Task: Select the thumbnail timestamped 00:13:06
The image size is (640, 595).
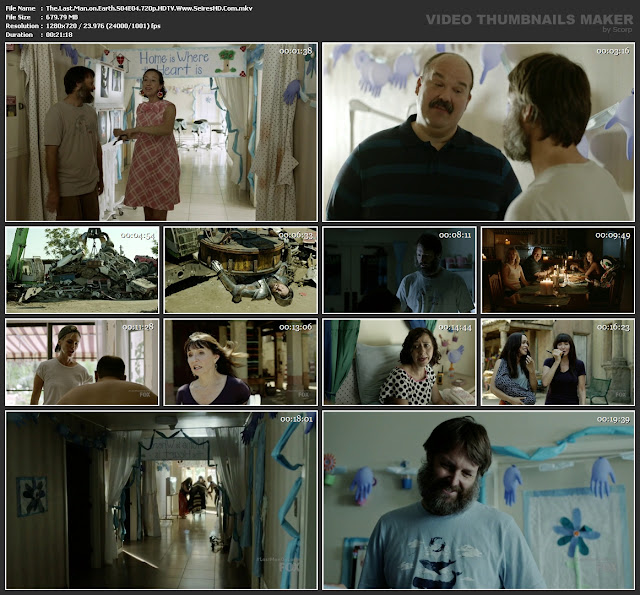Action: point(241,362)
